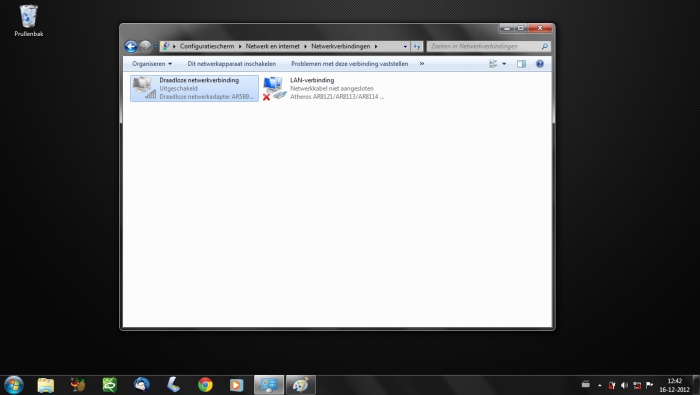
Task: Click the Back navigation arrow
Action: click(x=131, y=46)
